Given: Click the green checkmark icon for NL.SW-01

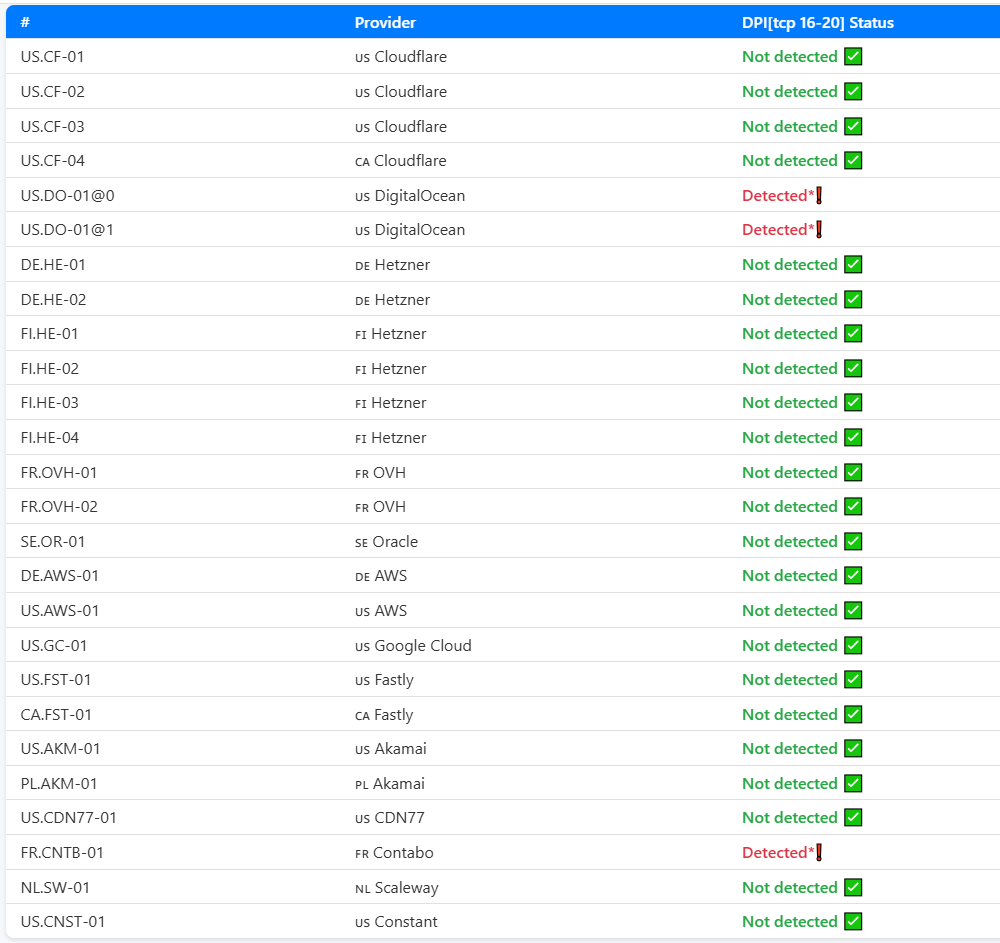Looking at the screenshot, I should click(853, 887).
